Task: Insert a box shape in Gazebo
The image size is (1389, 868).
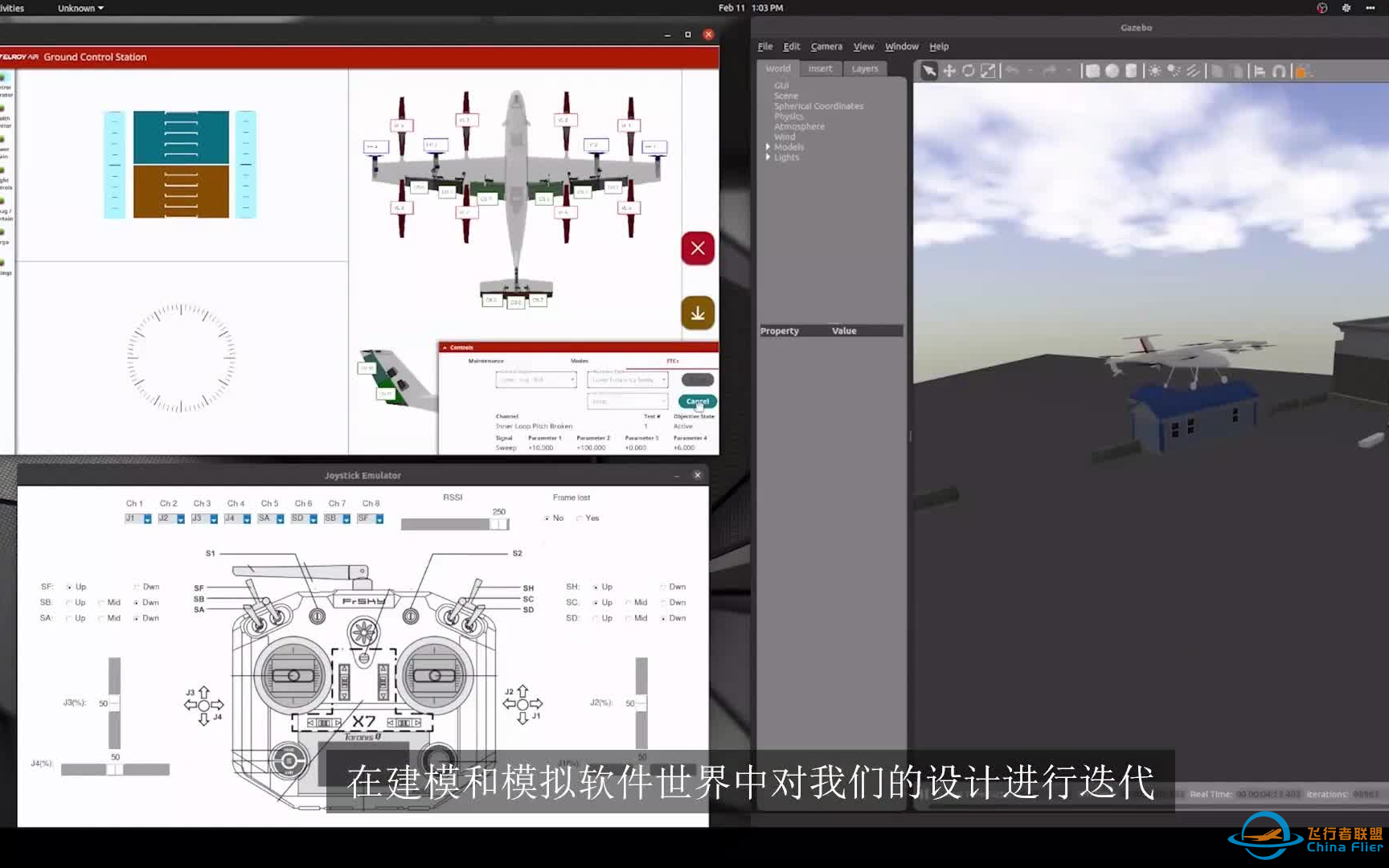Action: [x=1092, y=71]
